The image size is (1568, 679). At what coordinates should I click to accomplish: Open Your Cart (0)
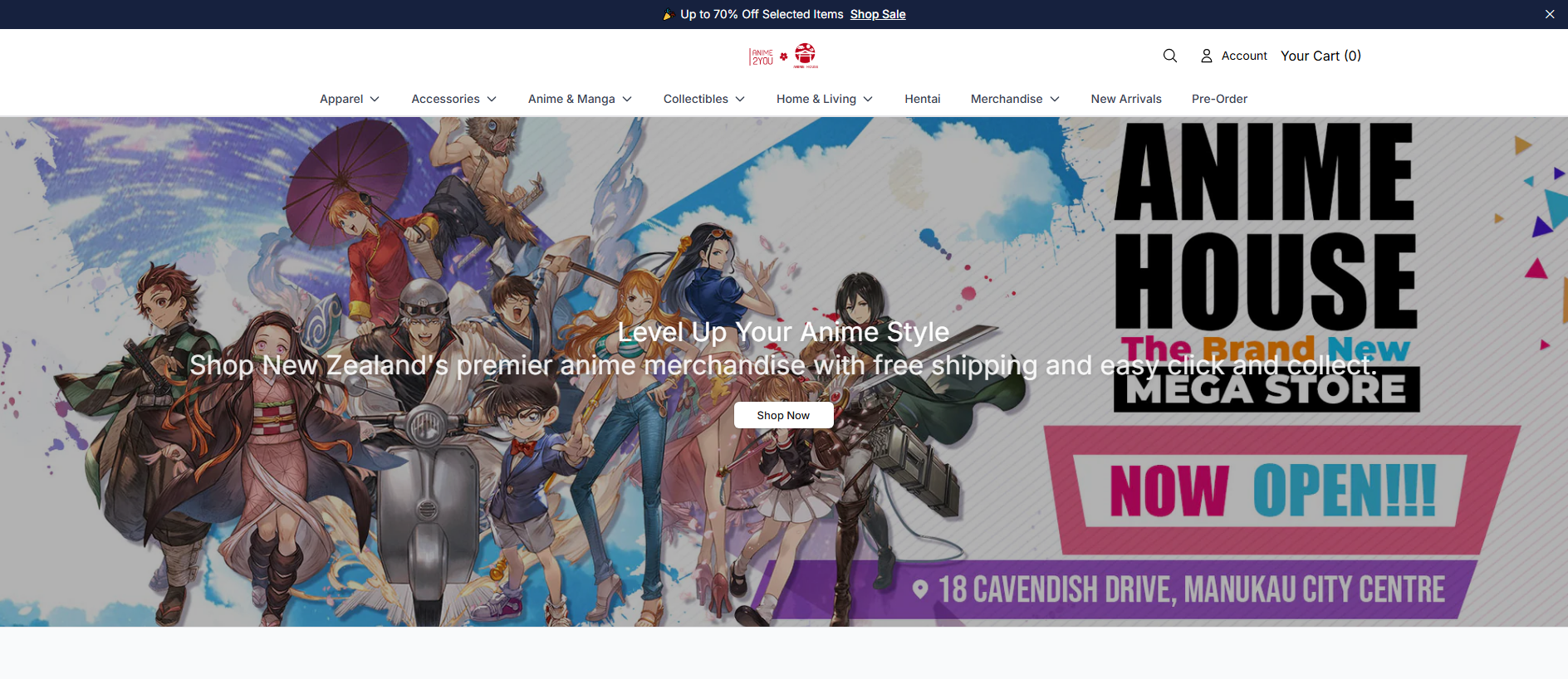click(x=1321, y=56)
